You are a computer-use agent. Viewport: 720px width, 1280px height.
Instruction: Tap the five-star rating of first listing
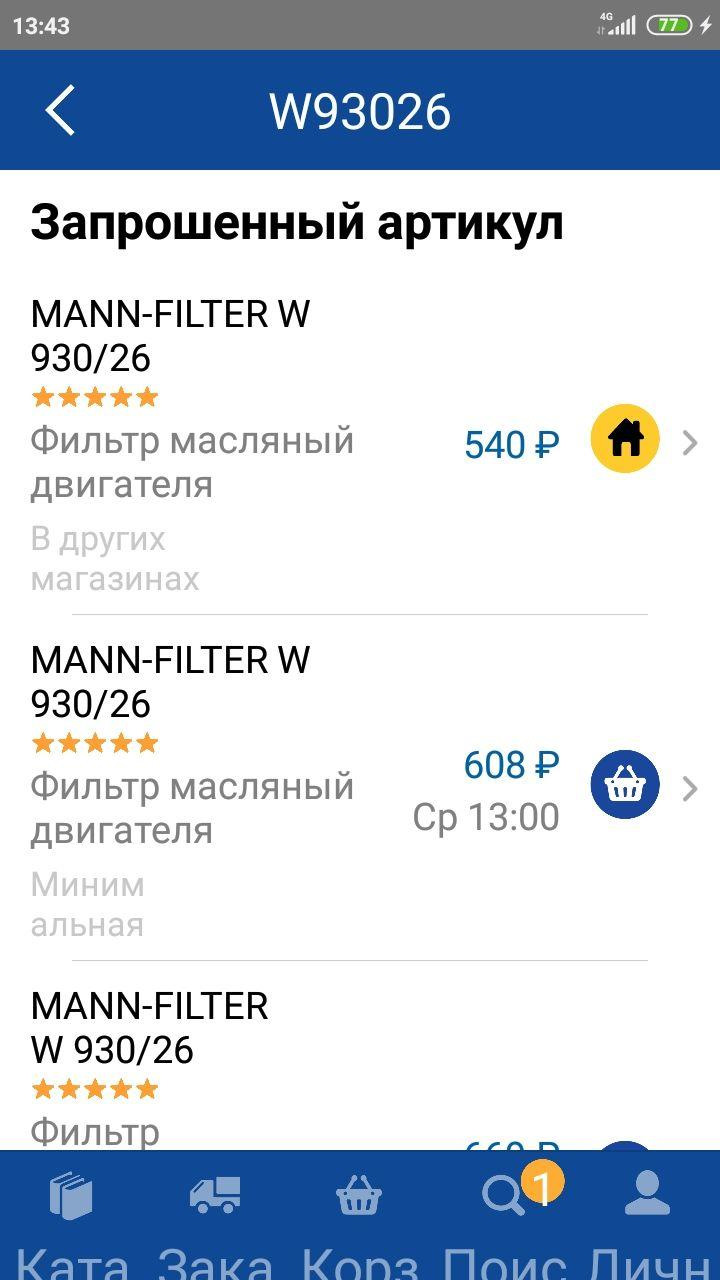coord(95,398)
